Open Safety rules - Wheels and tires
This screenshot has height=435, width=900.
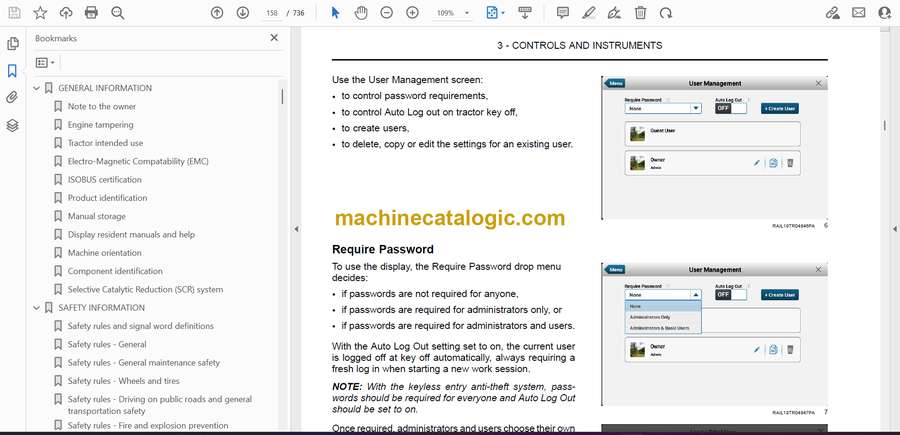tap(123, 381)
